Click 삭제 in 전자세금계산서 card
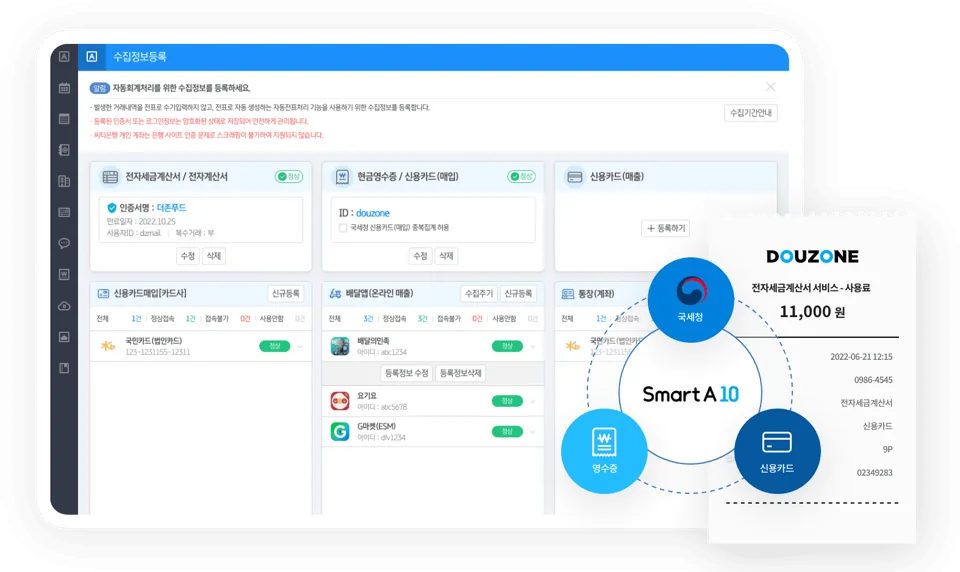The image size is (960, 572). coord(214,256)
